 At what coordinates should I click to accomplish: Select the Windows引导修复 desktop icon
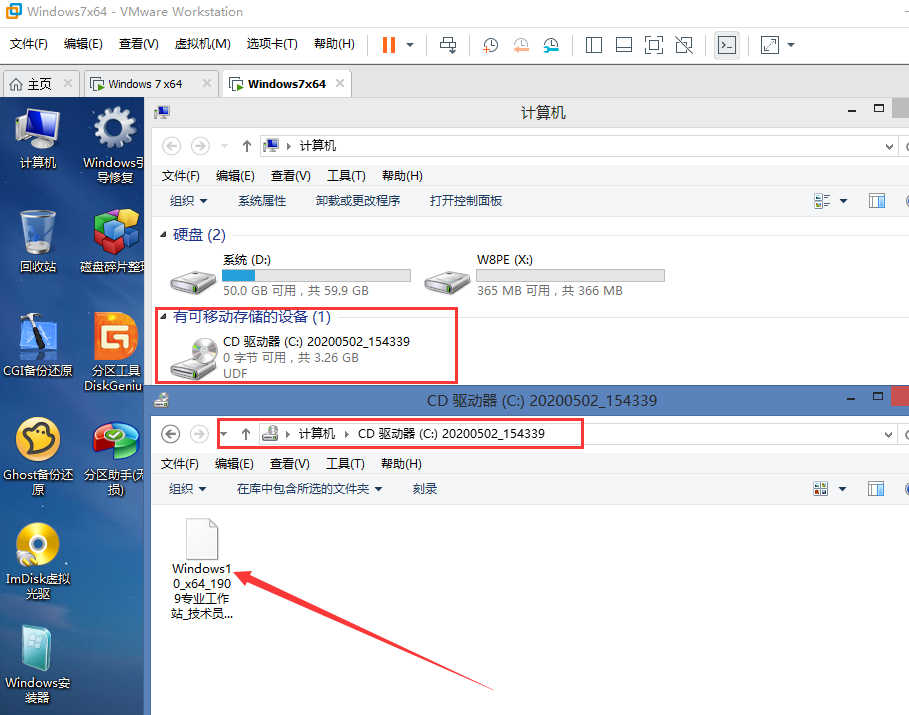point(114,145)
